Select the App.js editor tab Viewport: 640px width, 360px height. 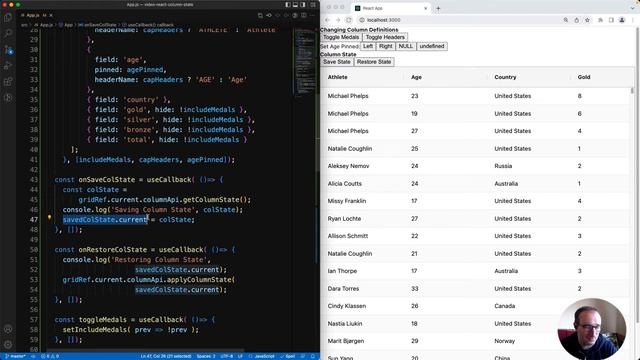pos(33,15)
